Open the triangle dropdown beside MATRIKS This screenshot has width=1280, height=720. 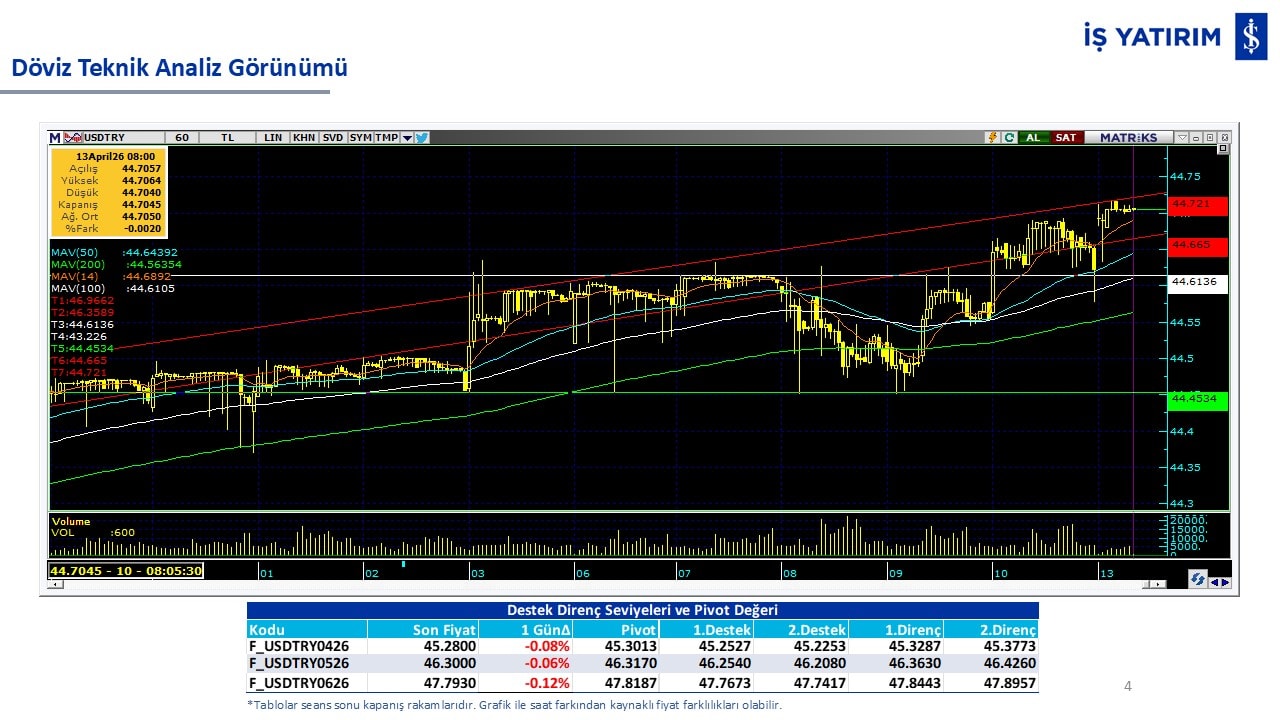click(x=1182, y=137)
